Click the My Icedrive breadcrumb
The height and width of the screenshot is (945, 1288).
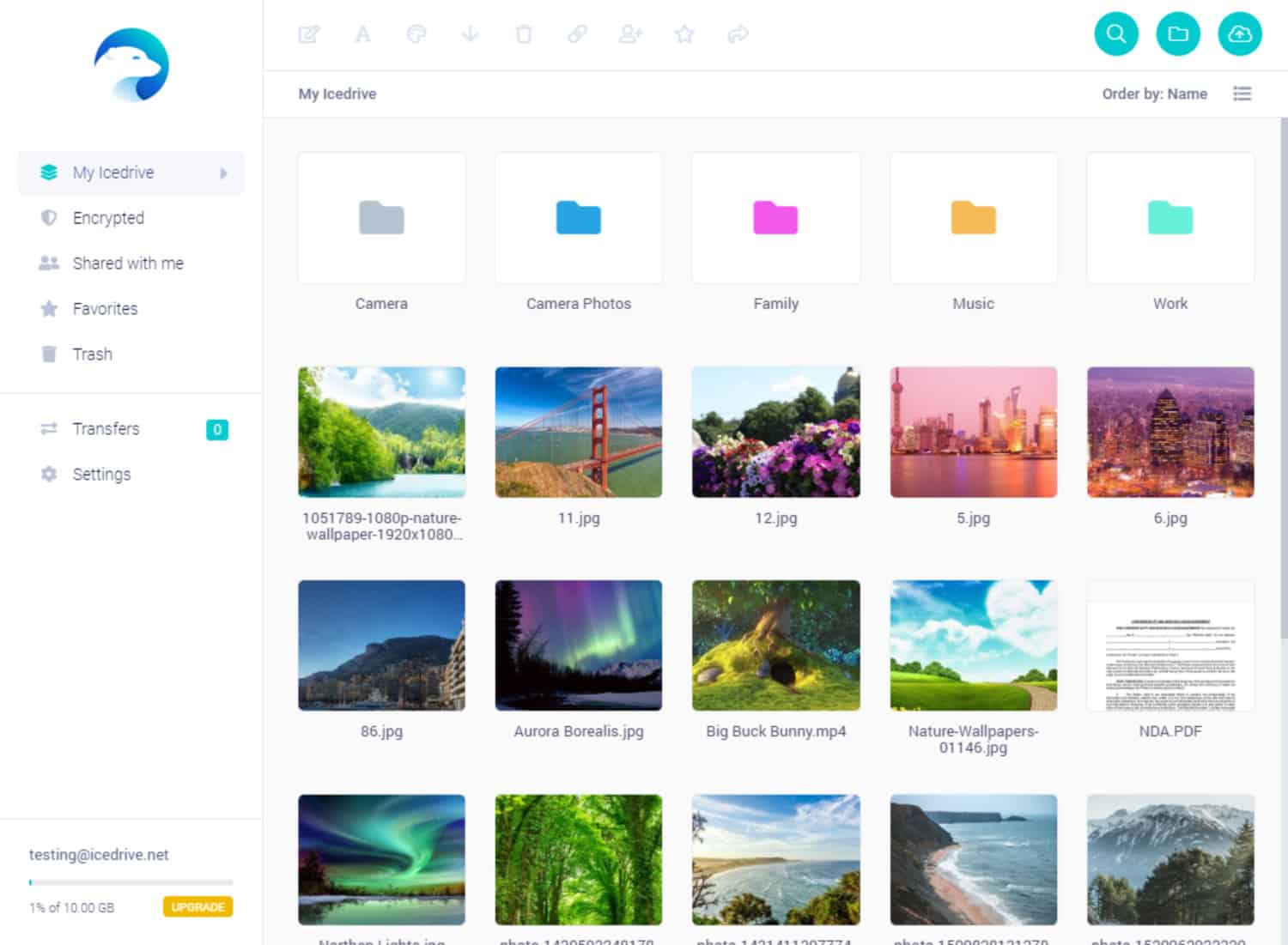pos(337,94)
